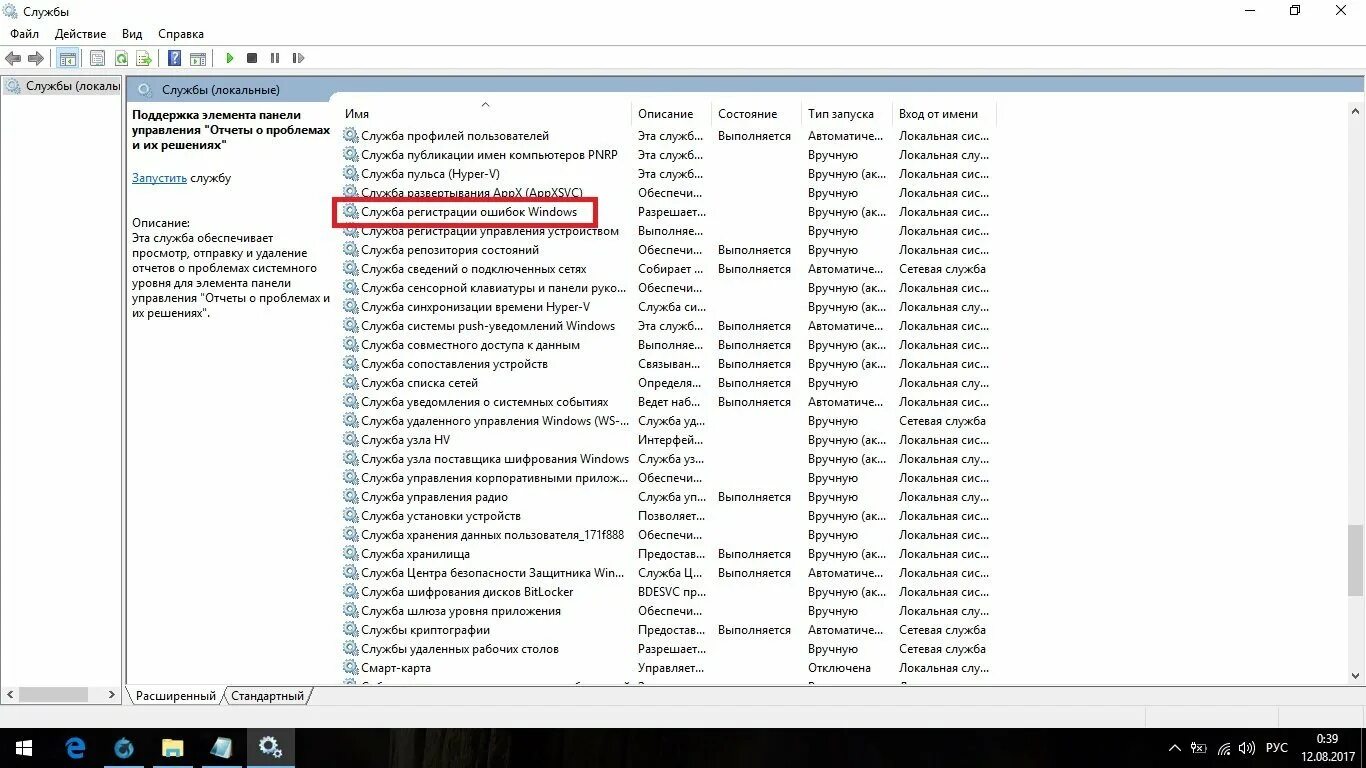The width and height of the screenshot is (1366, 768).
Task: Open the Файл menu
Action: click(24, 34)
